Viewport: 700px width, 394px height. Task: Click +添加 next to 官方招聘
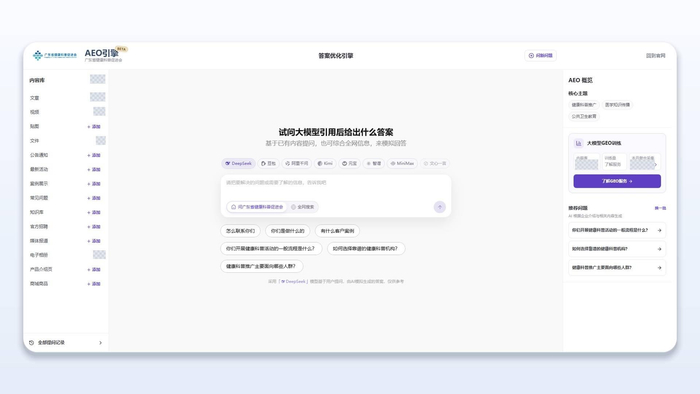[94, 227]
